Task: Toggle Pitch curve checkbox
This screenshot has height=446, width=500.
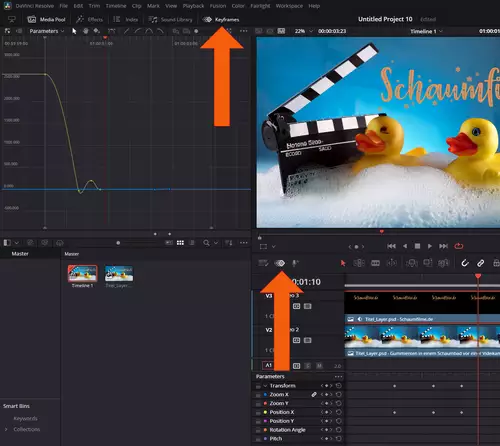Action: point(258,439)
